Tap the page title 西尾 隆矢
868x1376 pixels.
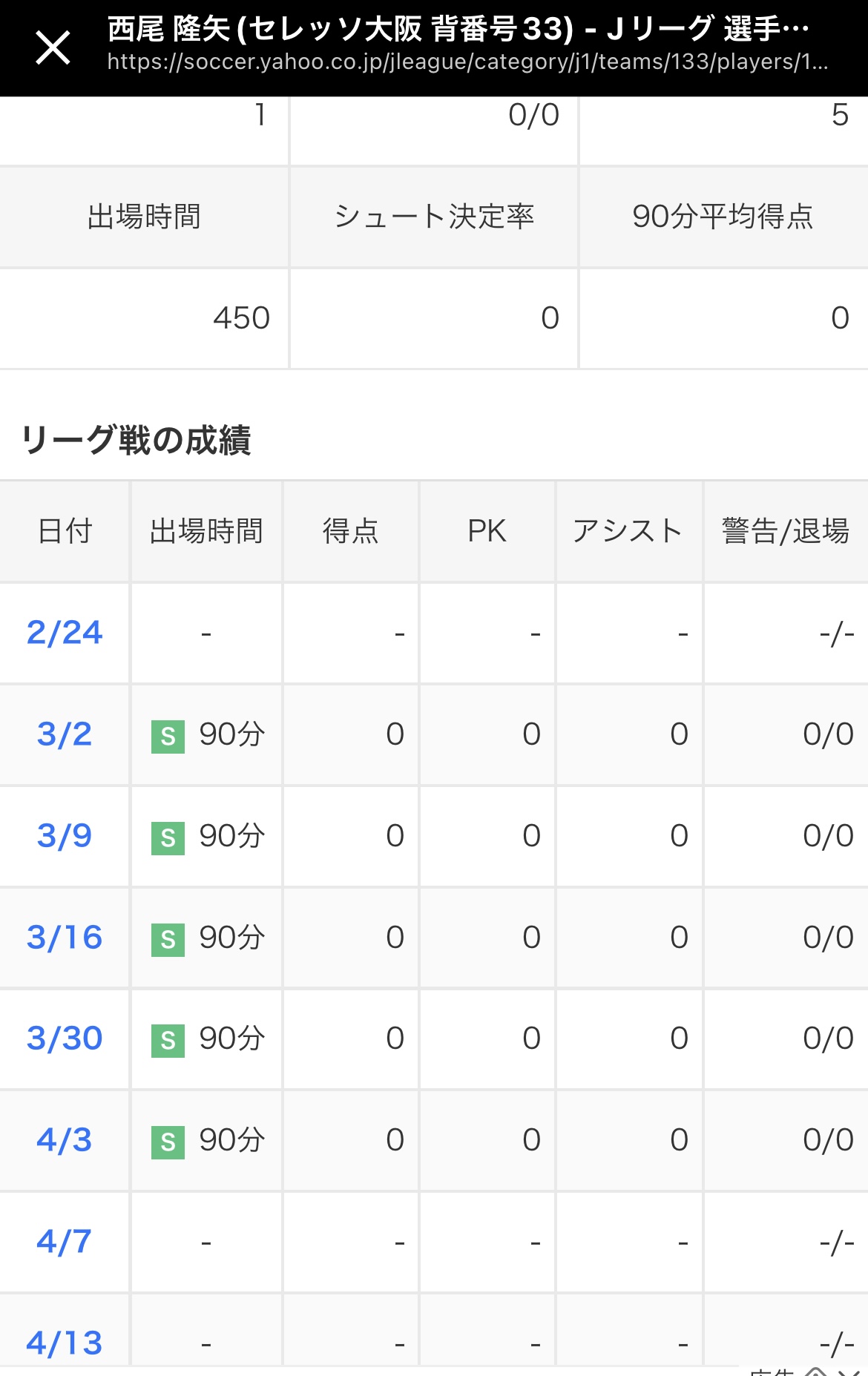point(169,29)
